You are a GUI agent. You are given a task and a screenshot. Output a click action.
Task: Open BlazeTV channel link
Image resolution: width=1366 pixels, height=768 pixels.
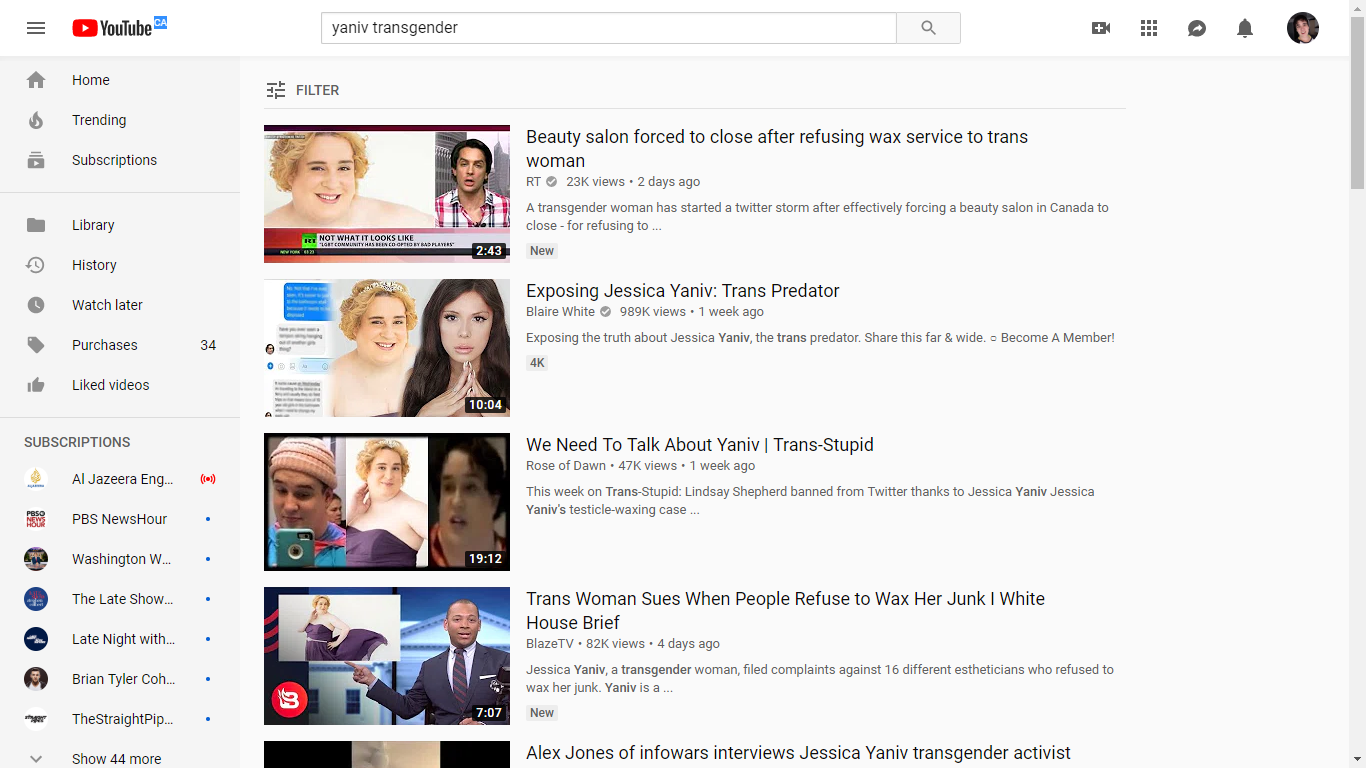coord(550,644)
